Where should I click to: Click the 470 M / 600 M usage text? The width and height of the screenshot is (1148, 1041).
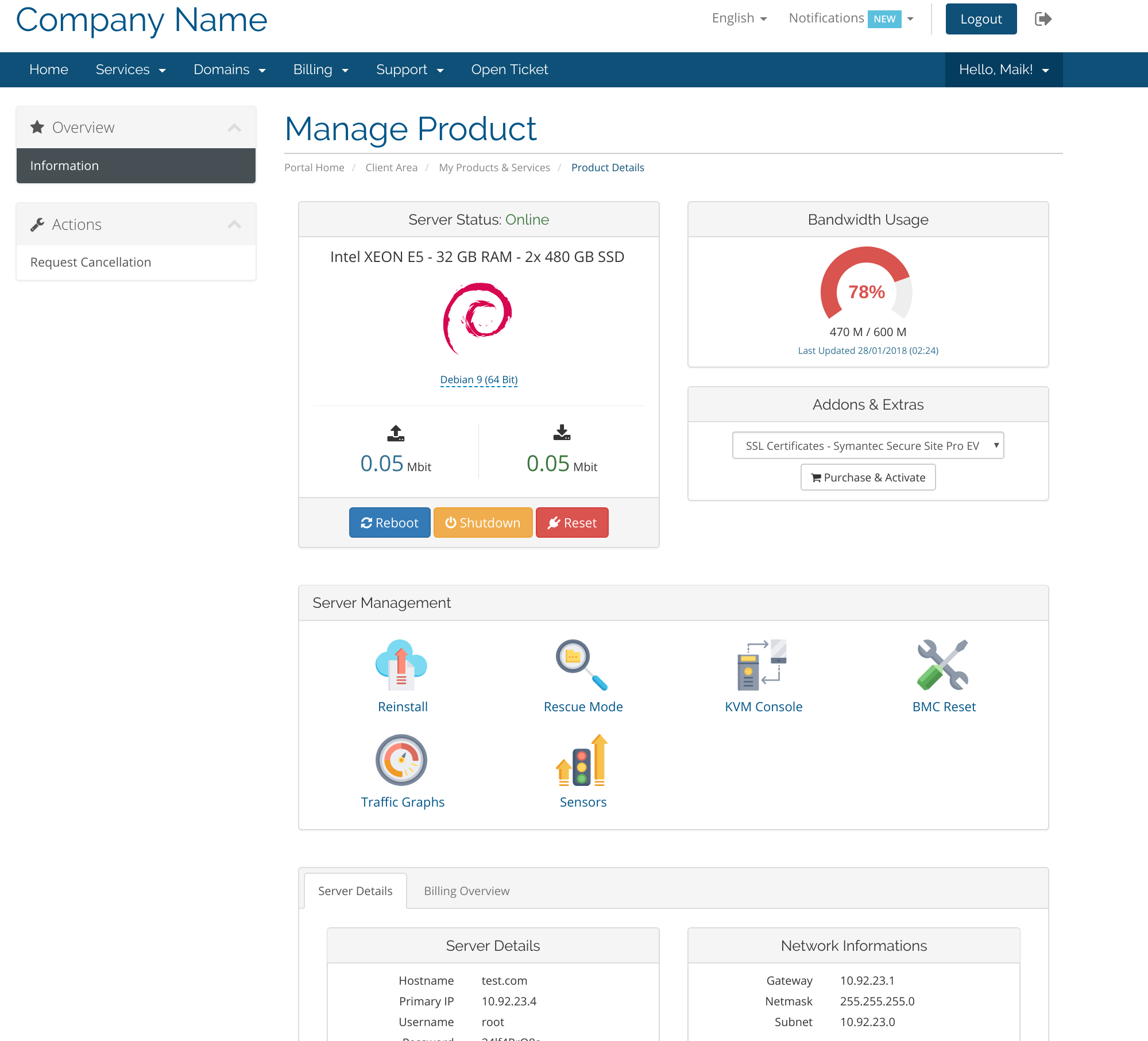[x=868, y=331]
